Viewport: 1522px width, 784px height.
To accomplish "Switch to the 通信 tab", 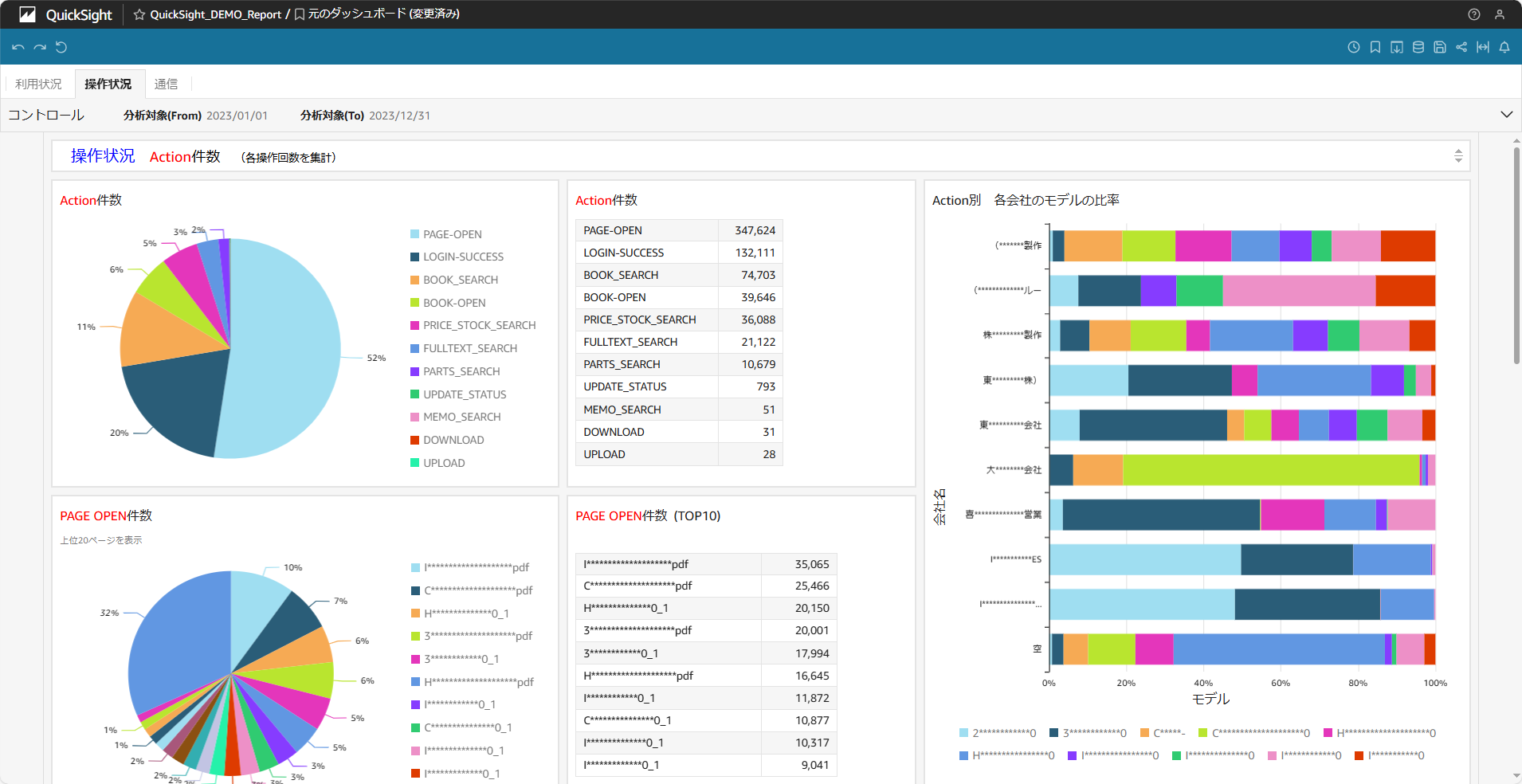I will [x=166, y=84].
